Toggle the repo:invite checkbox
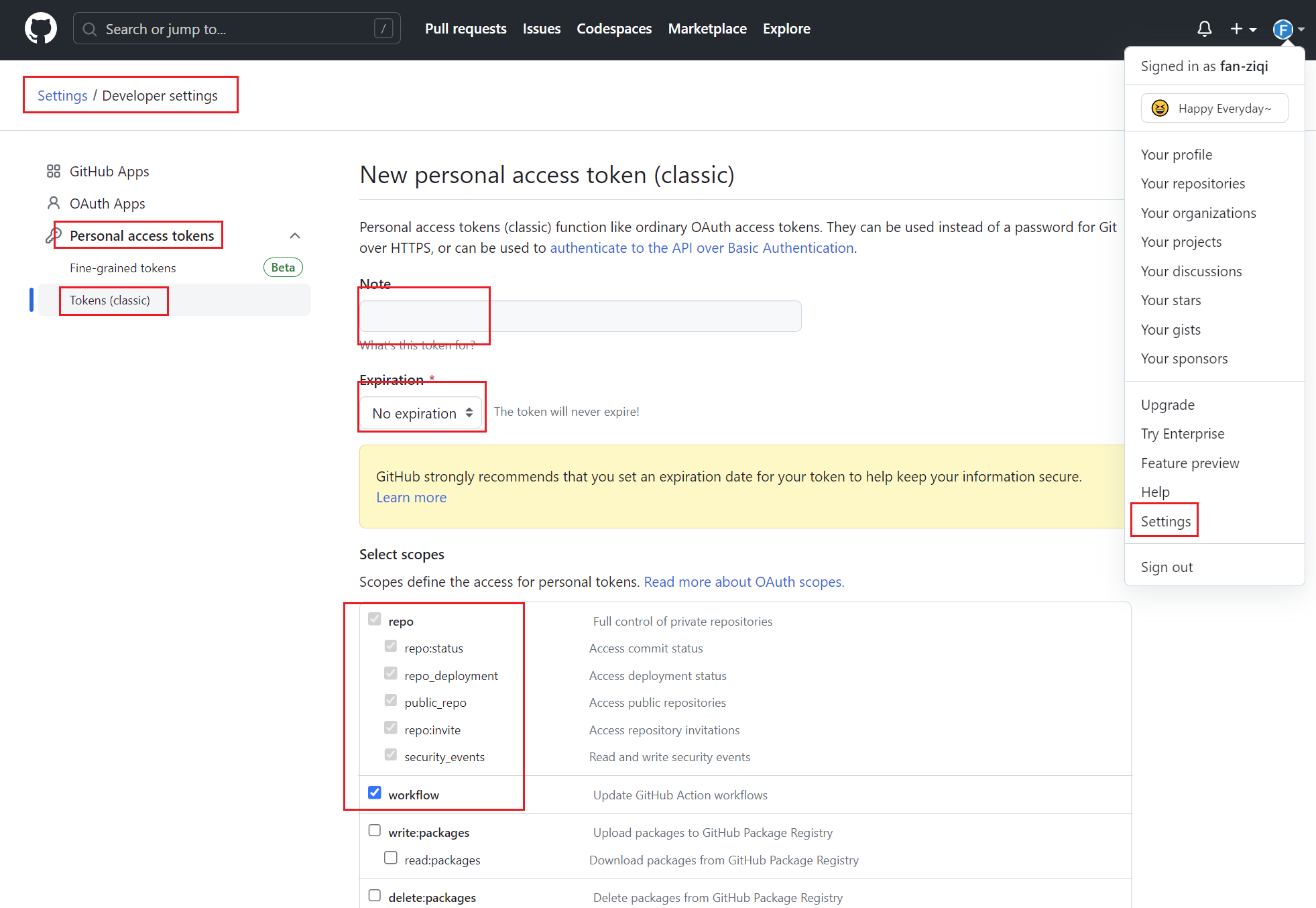Image resolution: width=1316 pixels, height=908 pixels. 391,728
